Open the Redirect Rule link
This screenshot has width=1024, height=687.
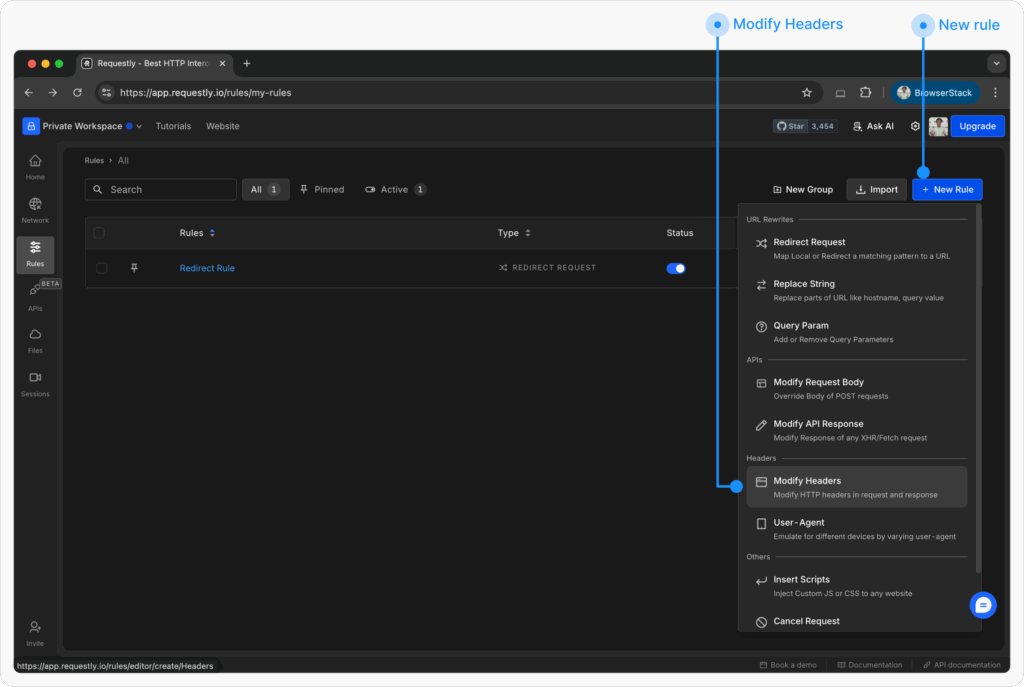[207, 268]
